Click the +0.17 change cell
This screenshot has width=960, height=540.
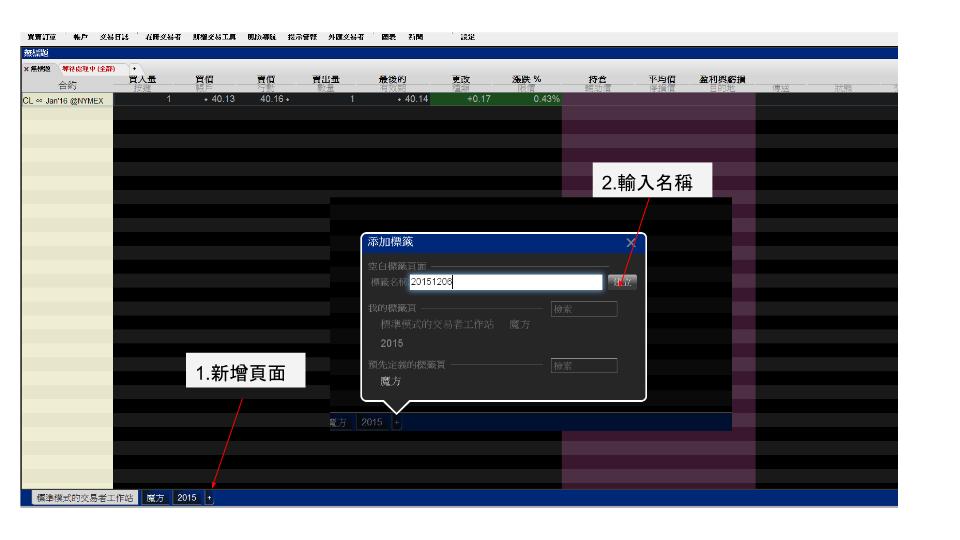[478, 99]
